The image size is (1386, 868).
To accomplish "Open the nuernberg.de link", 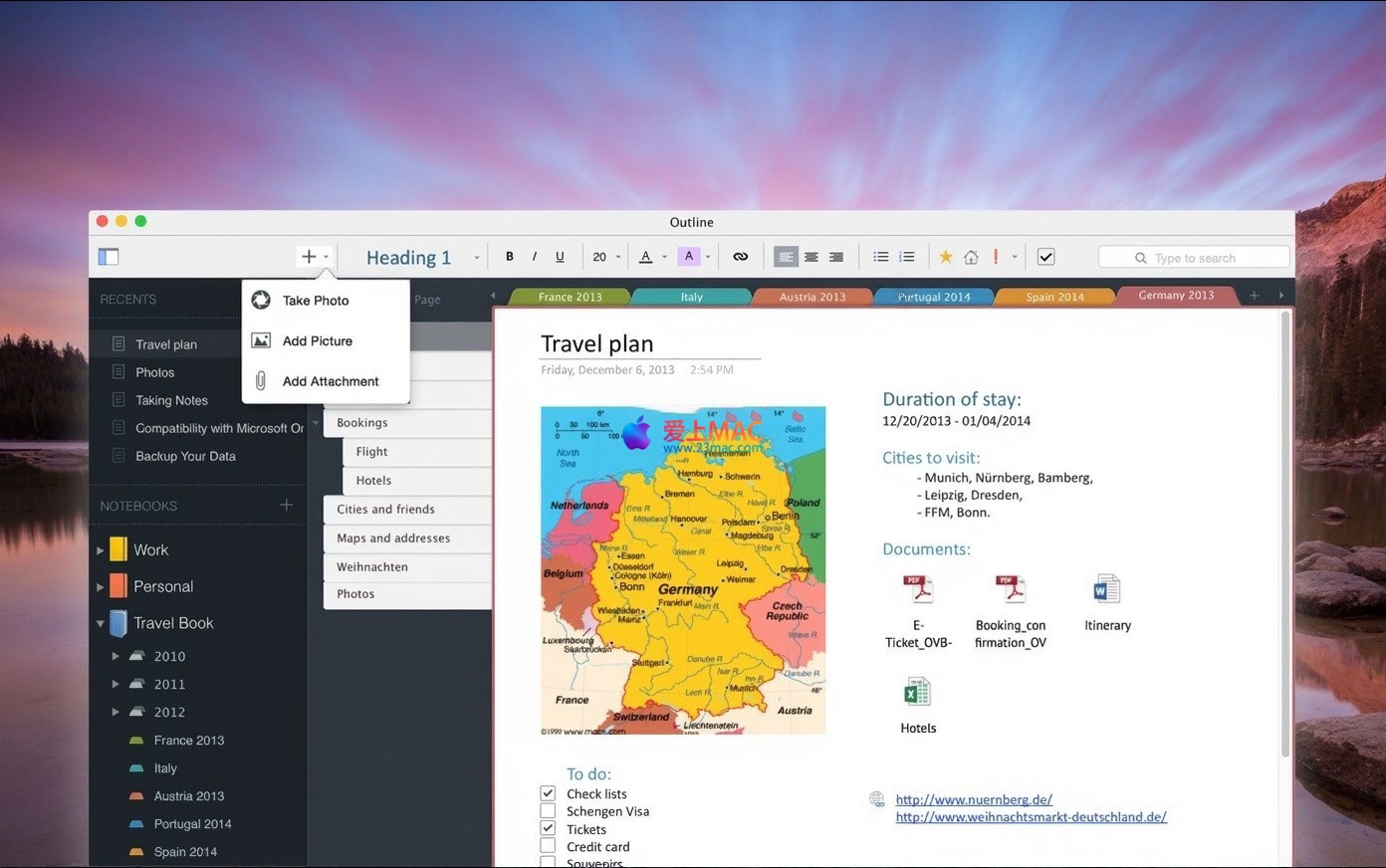I will pyautogui.click(x=973, y=799).
